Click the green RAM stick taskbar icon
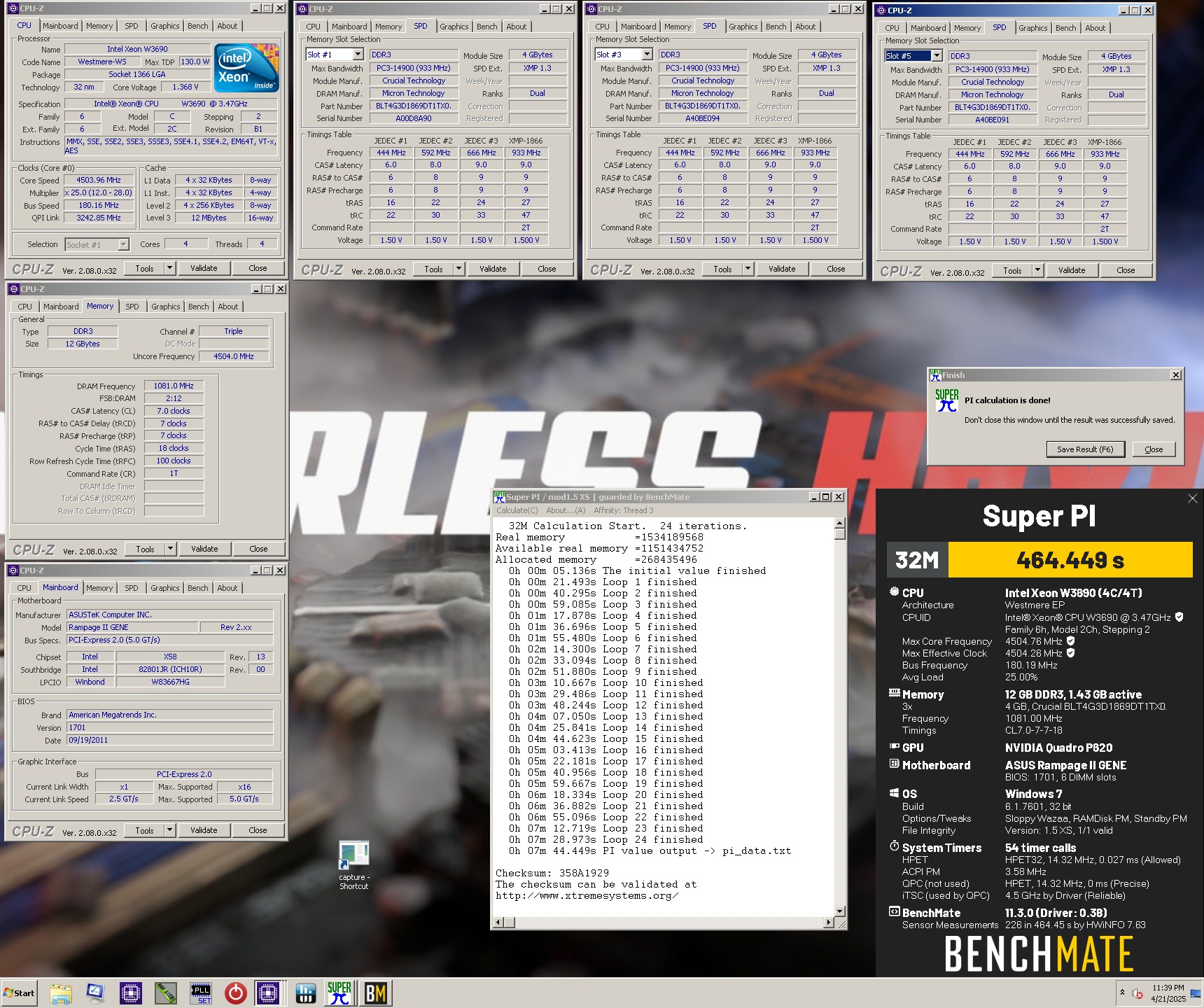 [x=166, y=993]
